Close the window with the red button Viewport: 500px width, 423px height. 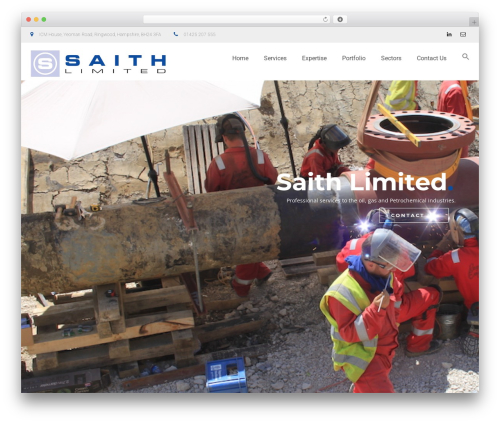(29, 19)
